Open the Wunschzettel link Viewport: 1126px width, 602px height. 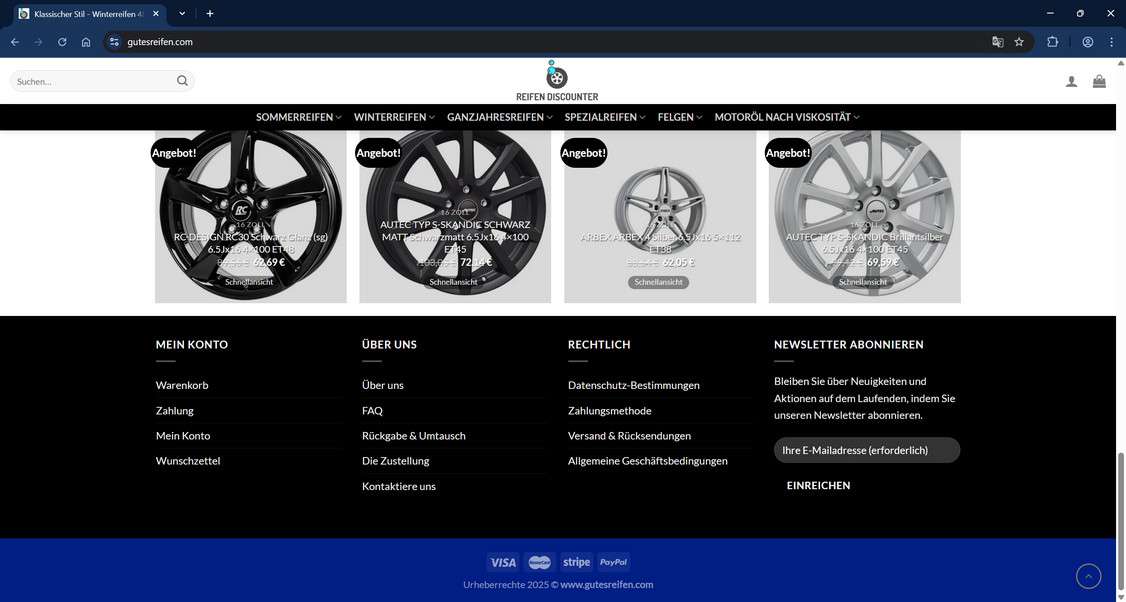point(188,461)
